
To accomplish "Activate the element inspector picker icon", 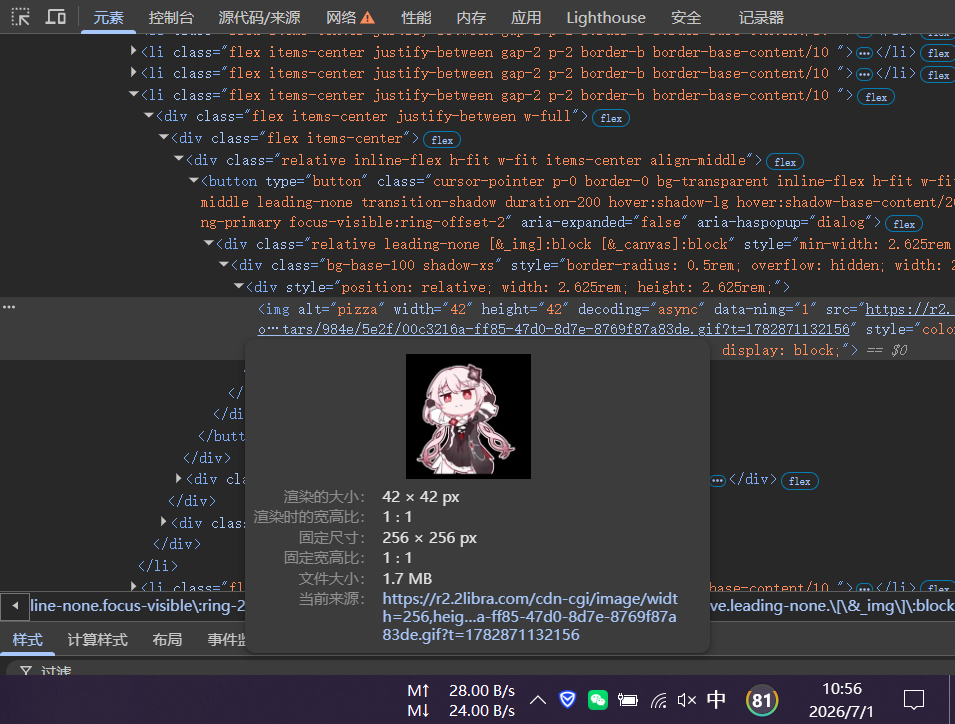I will pyautogui.click(x=20, y=16).
